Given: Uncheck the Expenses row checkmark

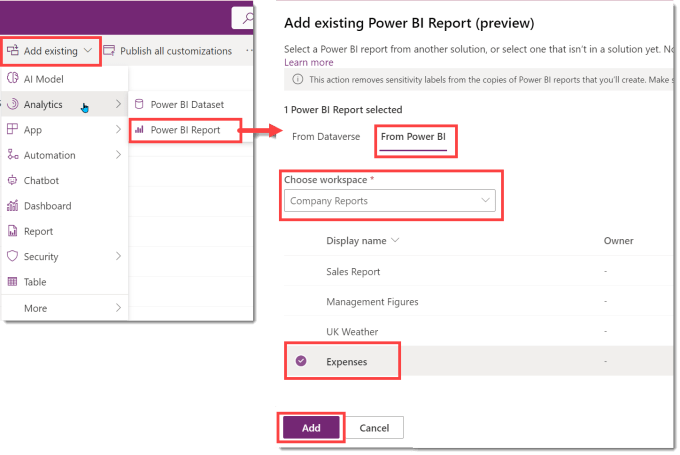Looking at the screenshot, I should 301,361.
